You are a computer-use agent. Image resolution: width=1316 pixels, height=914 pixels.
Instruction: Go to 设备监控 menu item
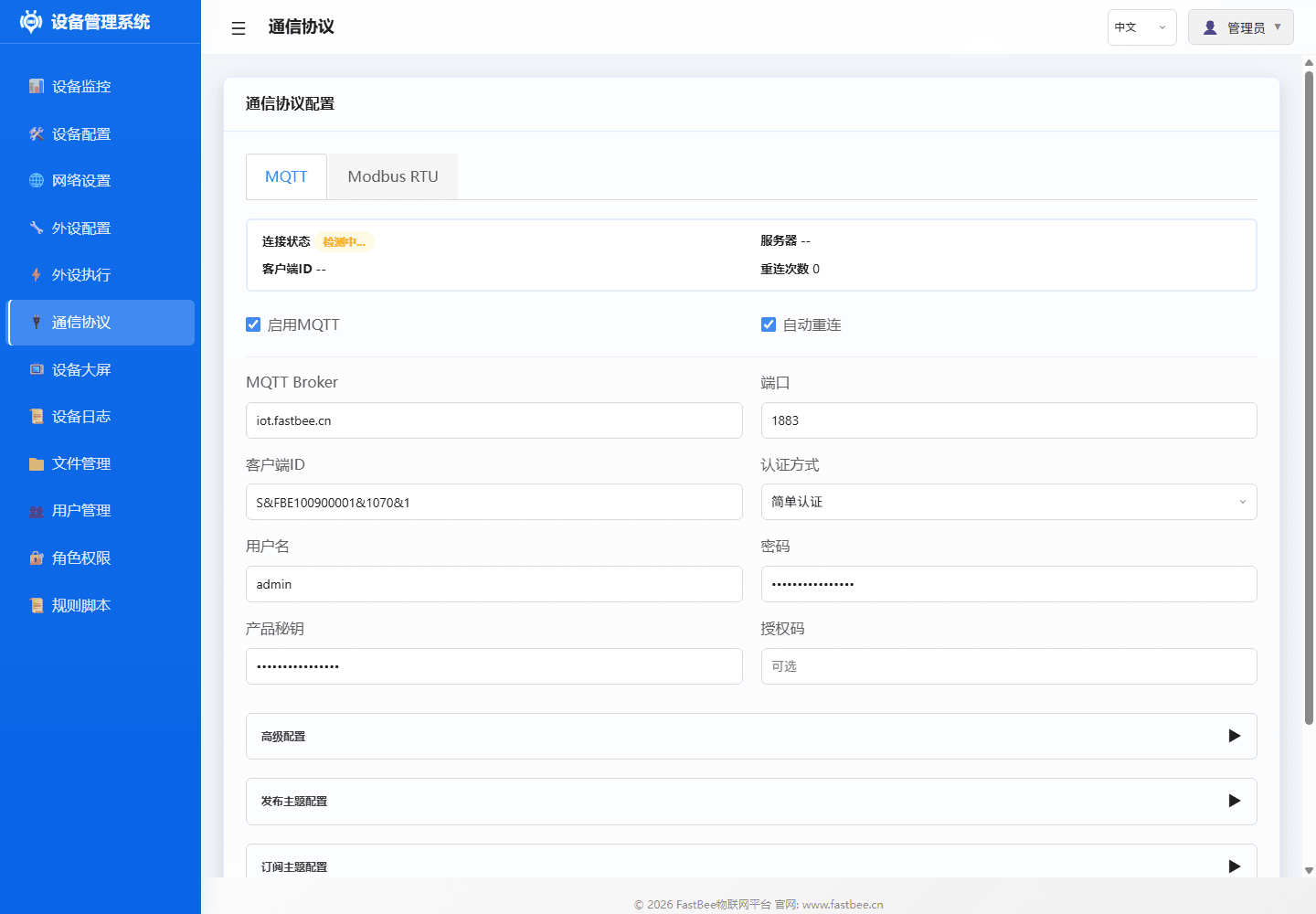point(101,86)
